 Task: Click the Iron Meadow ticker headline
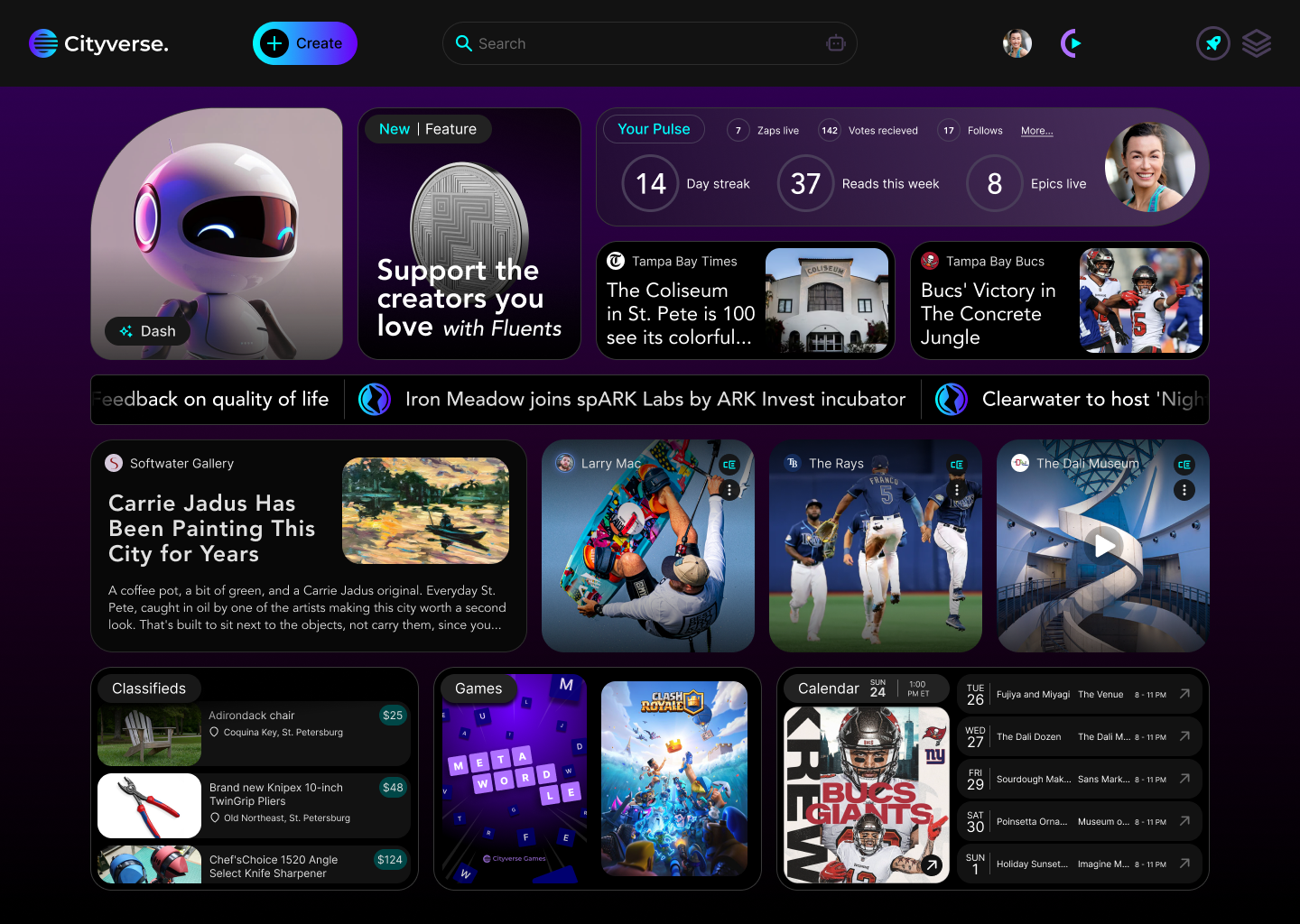655,399
